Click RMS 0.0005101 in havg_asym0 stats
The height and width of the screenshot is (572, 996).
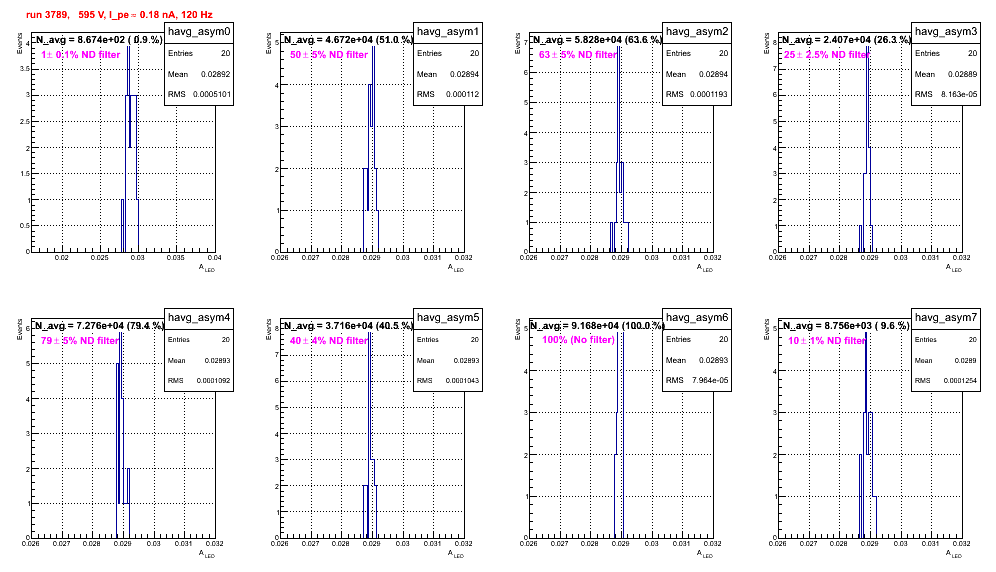[199, 94]
